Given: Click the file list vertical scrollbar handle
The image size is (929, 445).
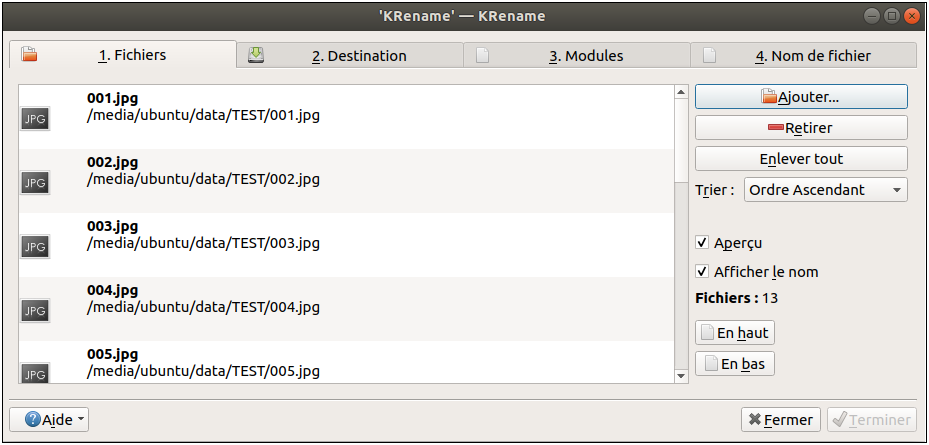Looking at the screenshot, I should (681, 140).
